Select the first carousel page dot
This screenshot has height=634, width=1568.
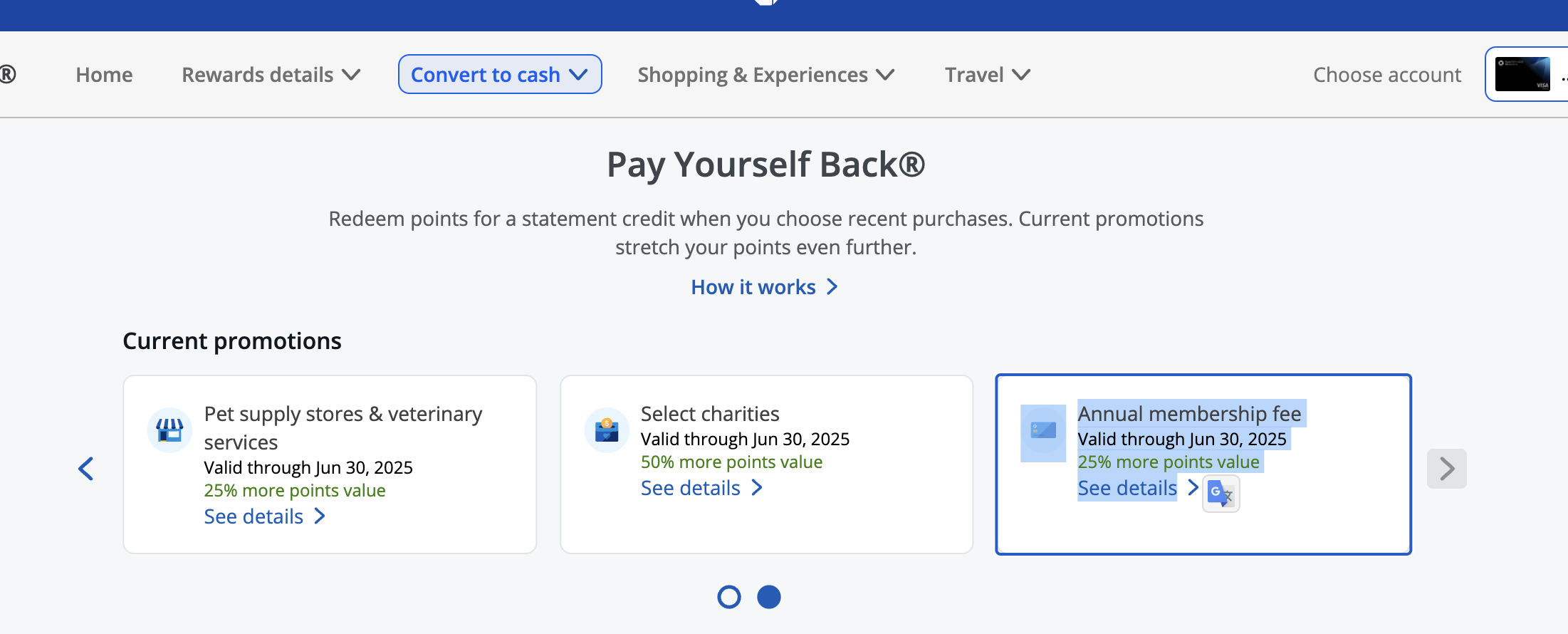coord(729,597)
